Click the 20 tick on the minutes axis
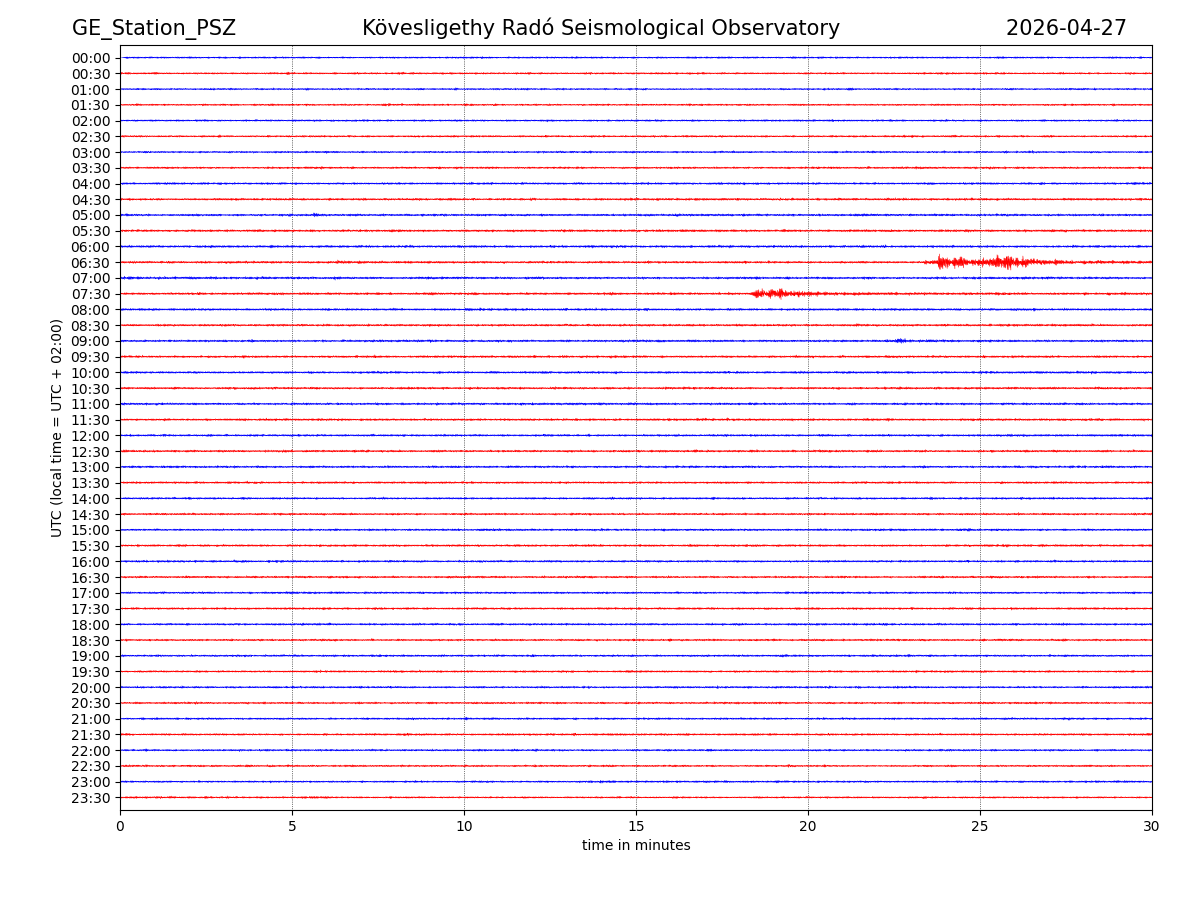 point(808,827)
